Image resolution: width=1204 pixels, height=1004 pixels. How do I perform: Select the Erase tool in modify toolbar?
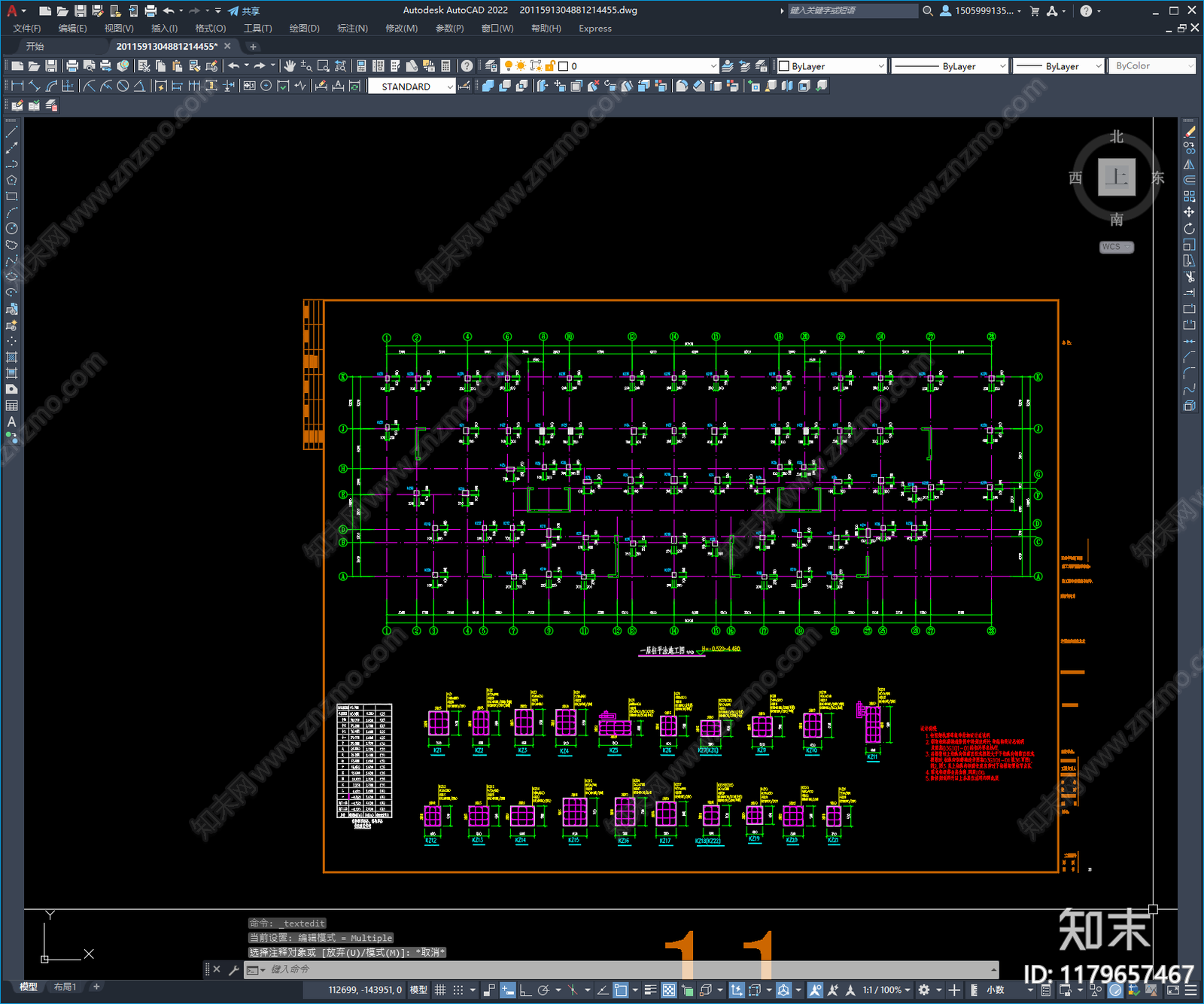1189,132
